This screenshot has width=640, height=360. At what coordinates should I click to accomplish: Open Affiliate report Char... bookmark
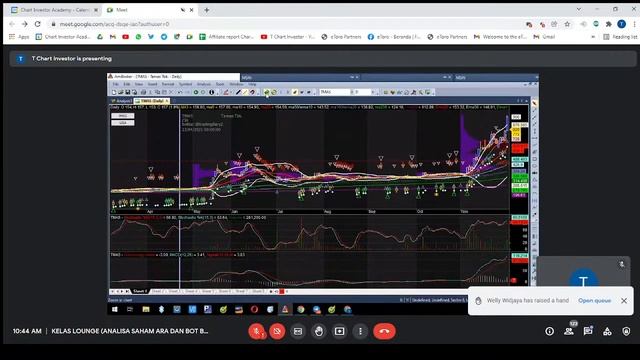[x=227, y=37]
